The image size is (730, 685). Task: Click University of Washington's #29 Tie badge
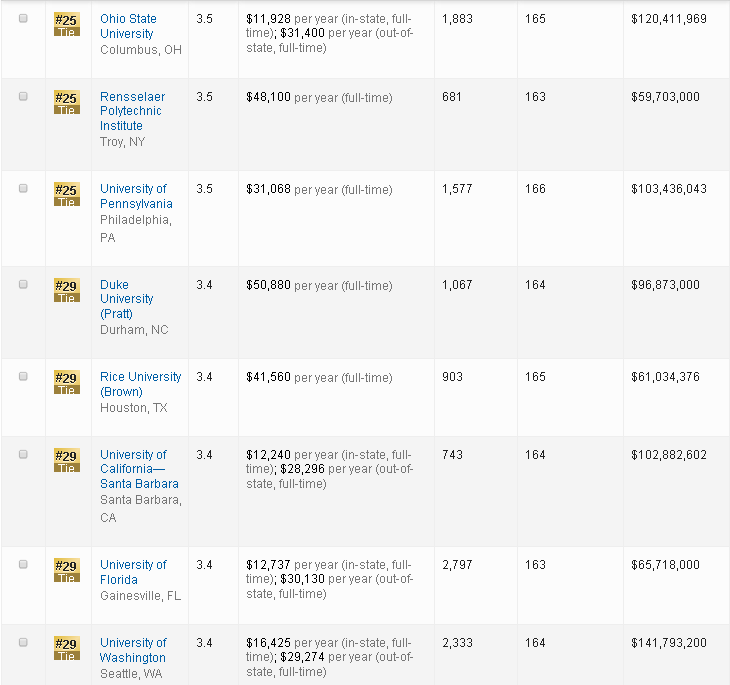pos(66,649)
